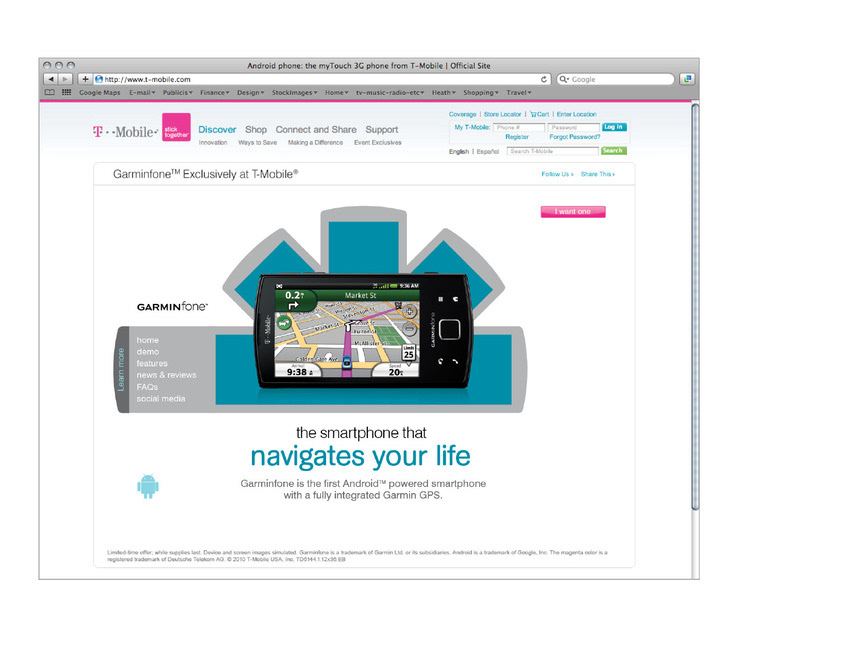The width and height of the screenshot is (850, 657).
Task: Click the Password input field
Action: tap(574, 127)
